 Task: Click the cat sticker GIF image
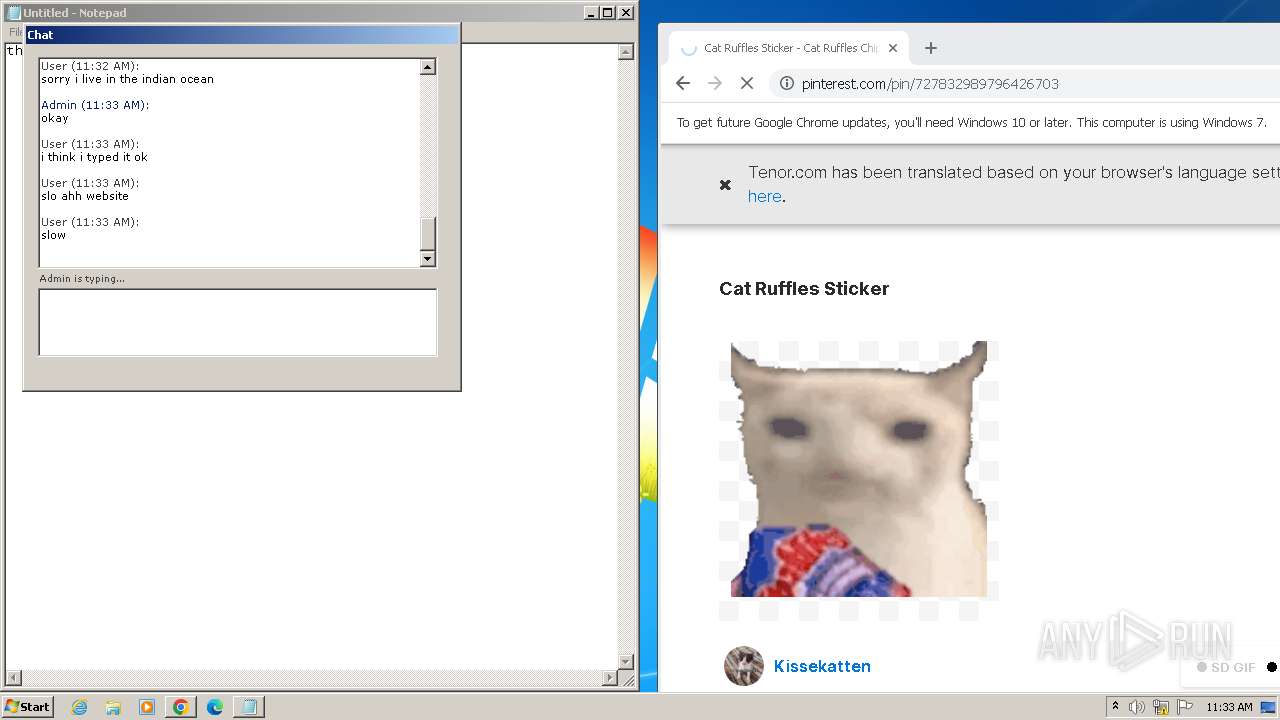(x=858, y=470)
